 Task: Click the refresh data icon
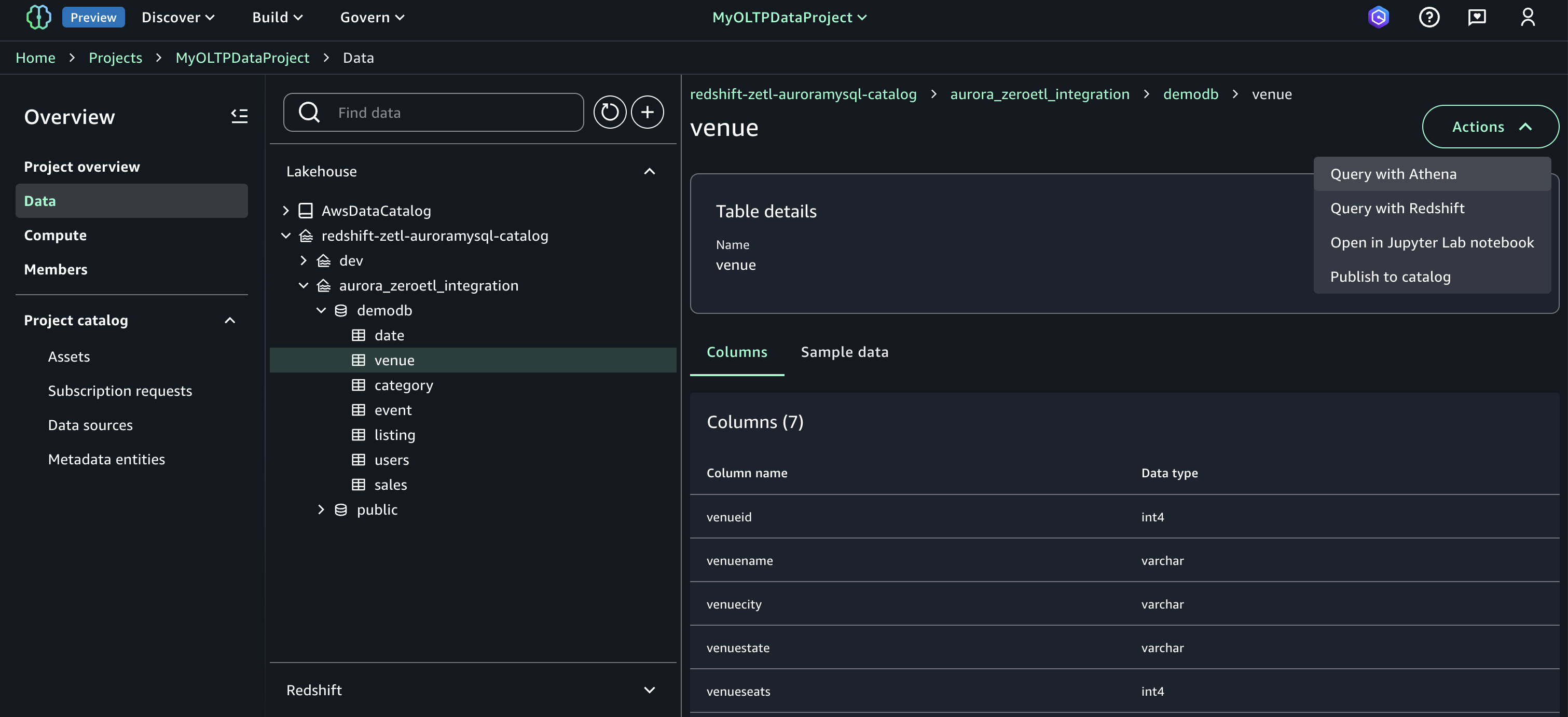click(x=609, y=112)
